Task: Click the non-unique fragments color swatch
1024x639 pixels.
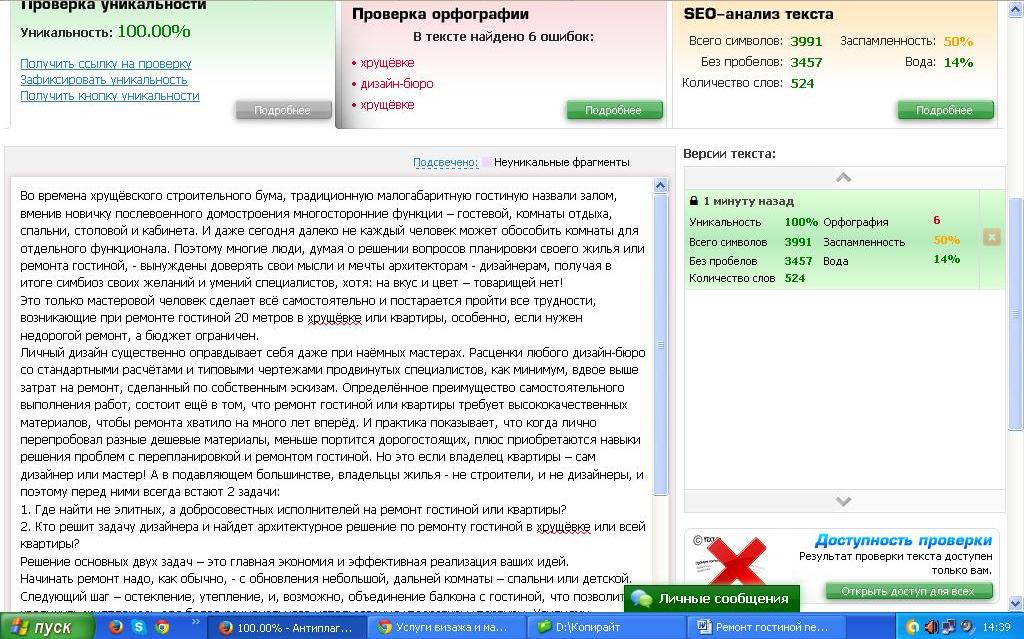Action: pyautogui.click(x=487, y=161)
